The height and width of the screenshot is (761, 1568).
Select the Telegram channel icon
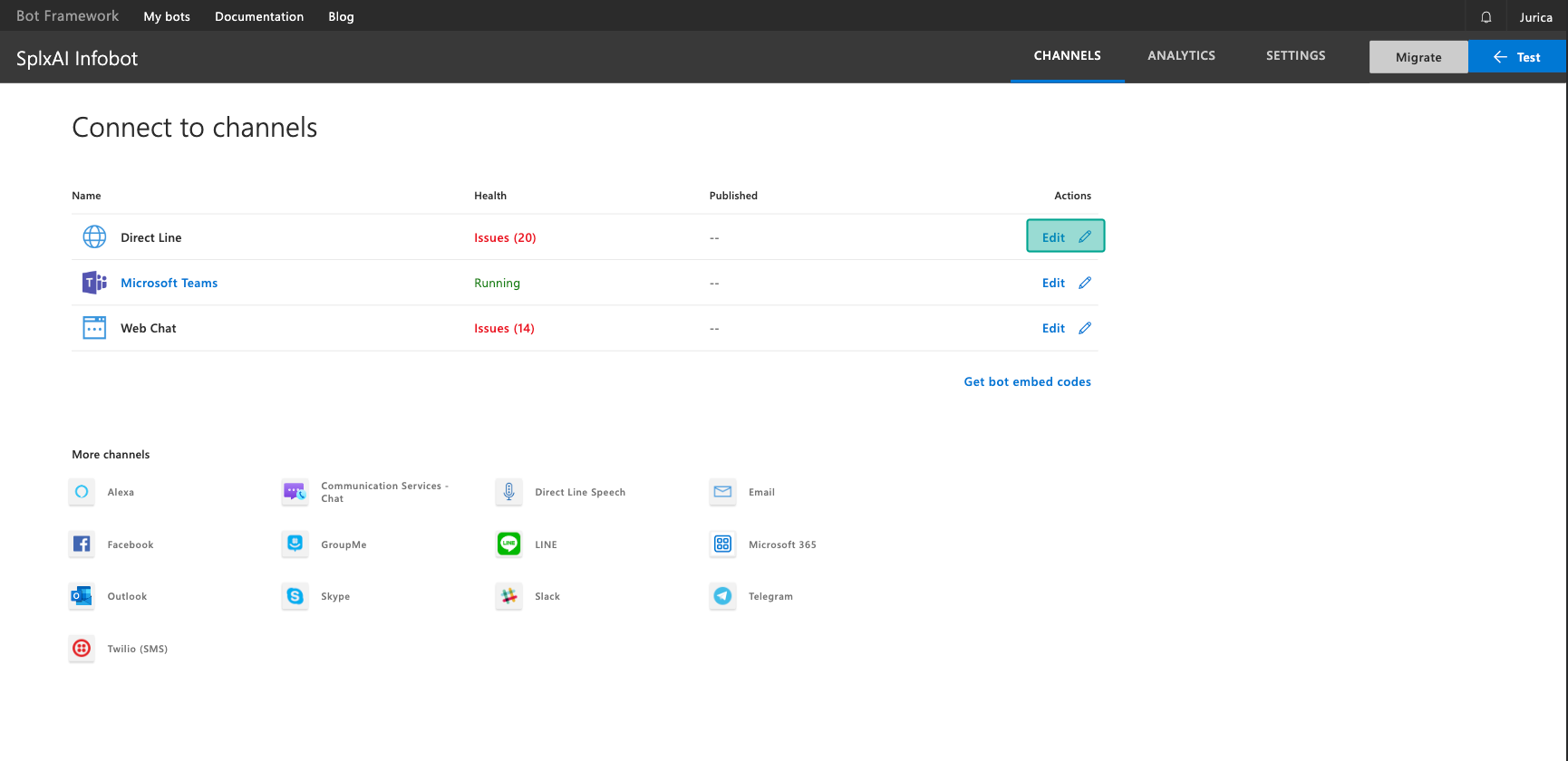point(722,596)
